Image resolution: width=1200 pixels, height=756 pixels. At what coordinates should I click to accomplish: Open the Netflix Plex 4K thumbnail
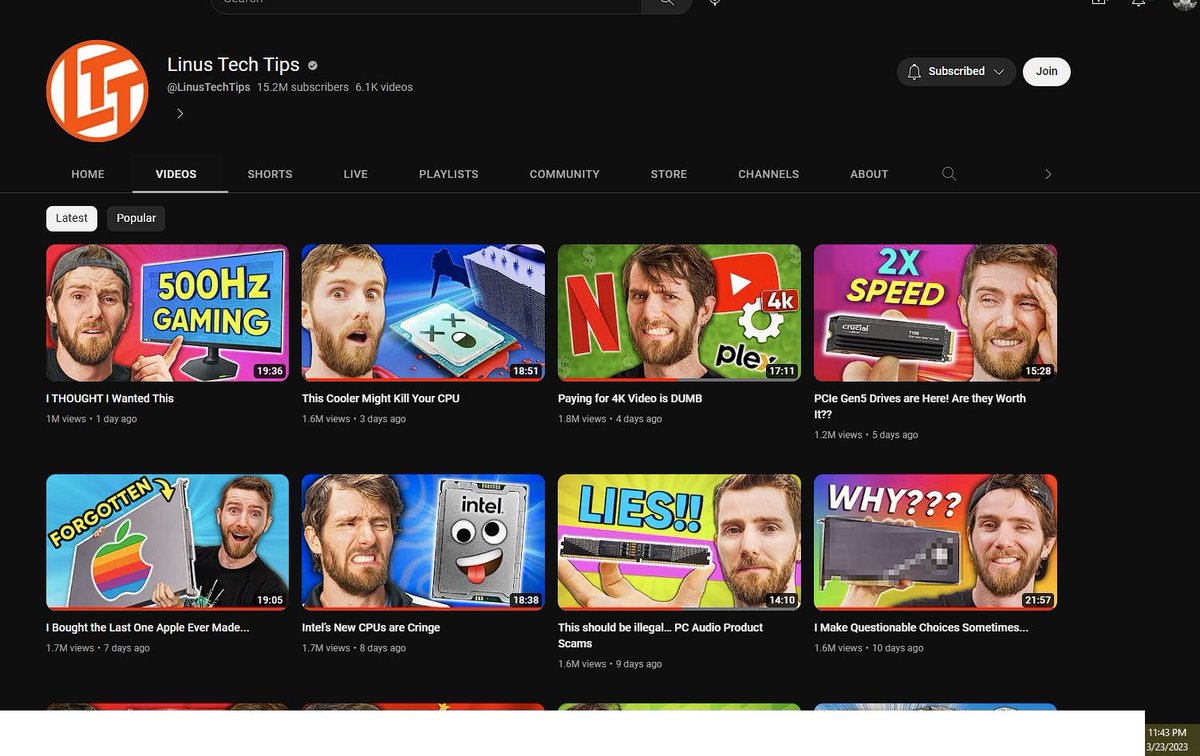[x=679, y=313]
